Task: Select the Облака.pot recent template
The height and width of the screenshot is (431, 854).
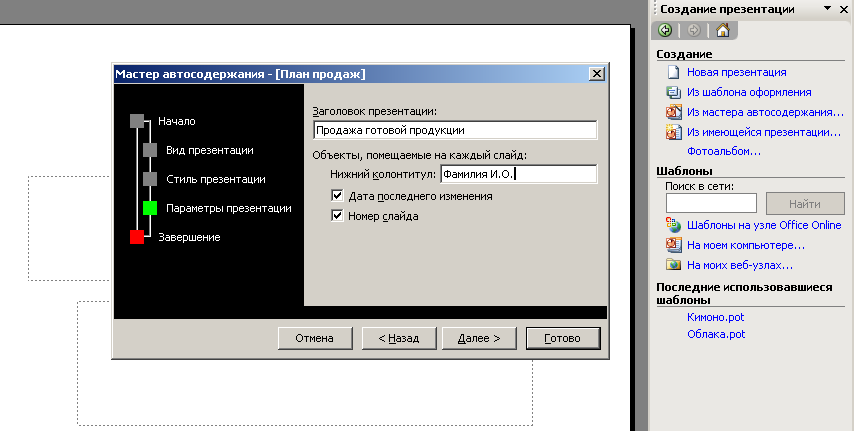Action: 716,334
